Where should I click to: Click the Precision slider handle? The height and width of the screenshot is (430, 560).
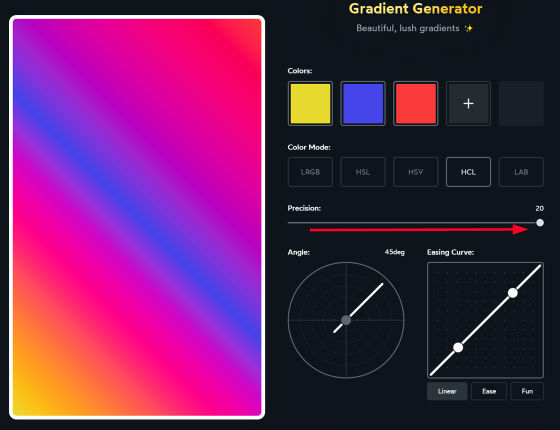click(540, 223)
